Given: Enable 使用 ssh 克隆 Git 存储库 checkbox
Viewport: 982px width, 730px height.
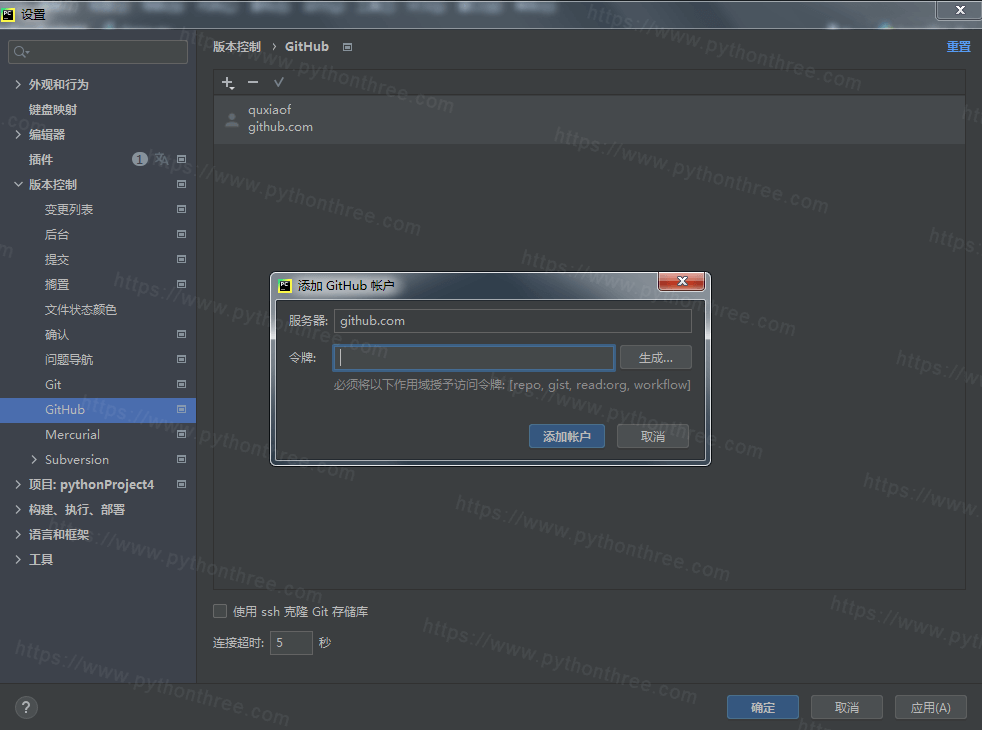Looking at the screenshot, I should coord(220,611).
